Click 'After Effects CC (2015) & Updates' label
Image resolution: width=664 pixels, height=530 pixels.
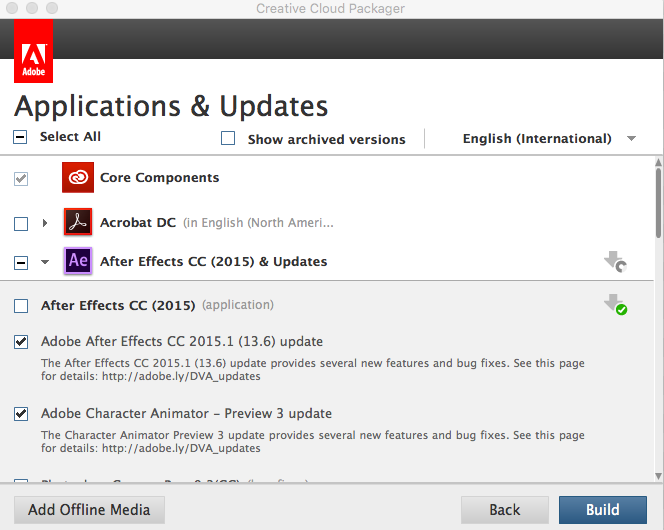[213, 262]
